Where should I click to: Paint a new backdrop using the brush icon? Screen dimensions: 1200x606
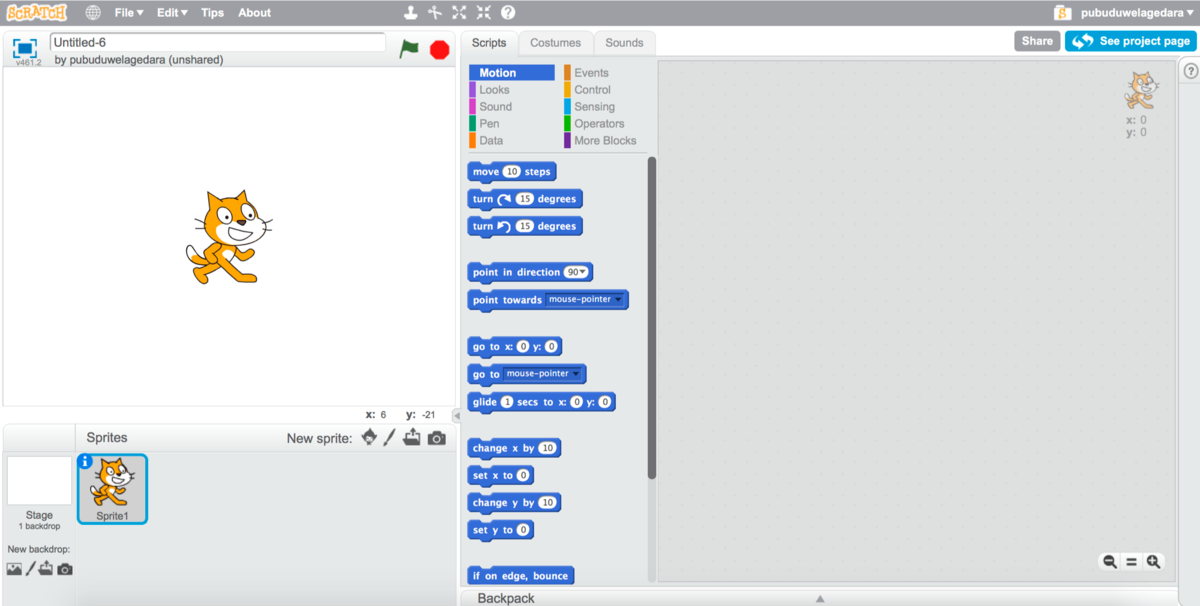[32, 568]
